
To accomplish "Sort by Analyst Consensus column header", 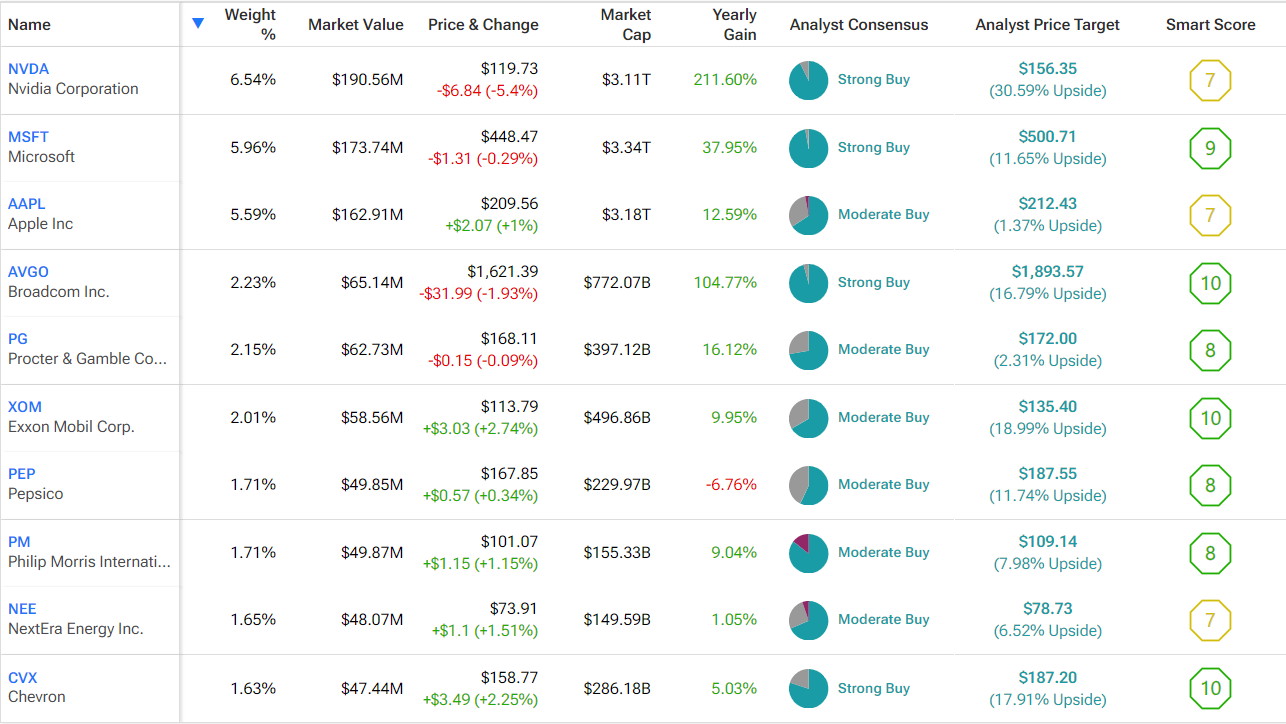I will coord(859,24).
